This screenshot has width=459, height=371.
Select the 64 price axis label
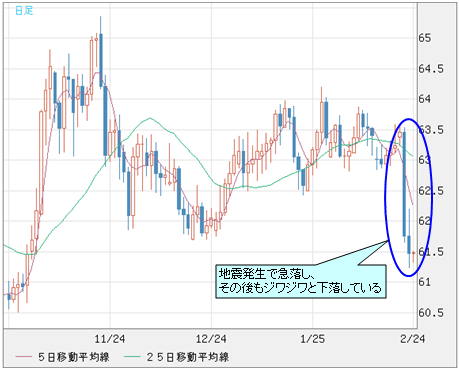click(x=425, y=99)
